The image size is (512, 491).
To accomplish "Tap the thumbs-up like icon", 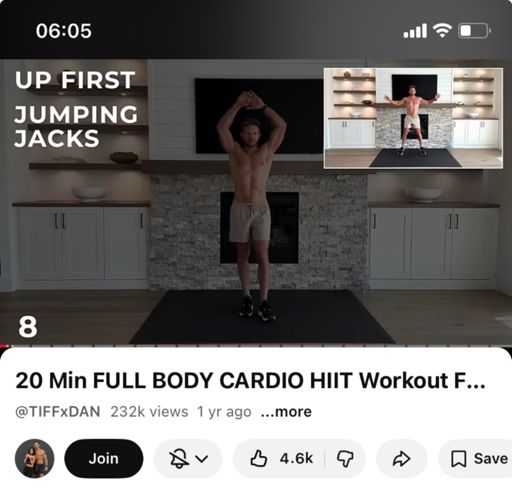I will click(x=259, y=458).
